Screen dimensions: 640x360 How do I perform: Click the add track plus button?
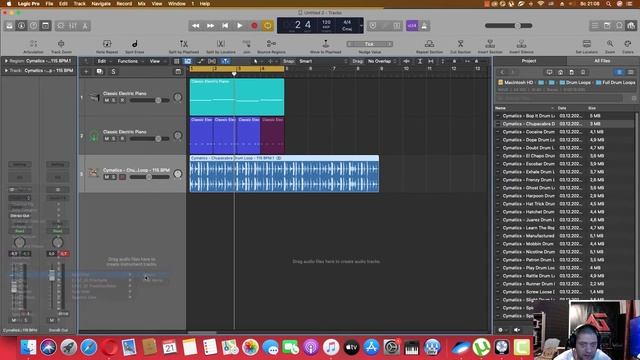tap(86, 71)
